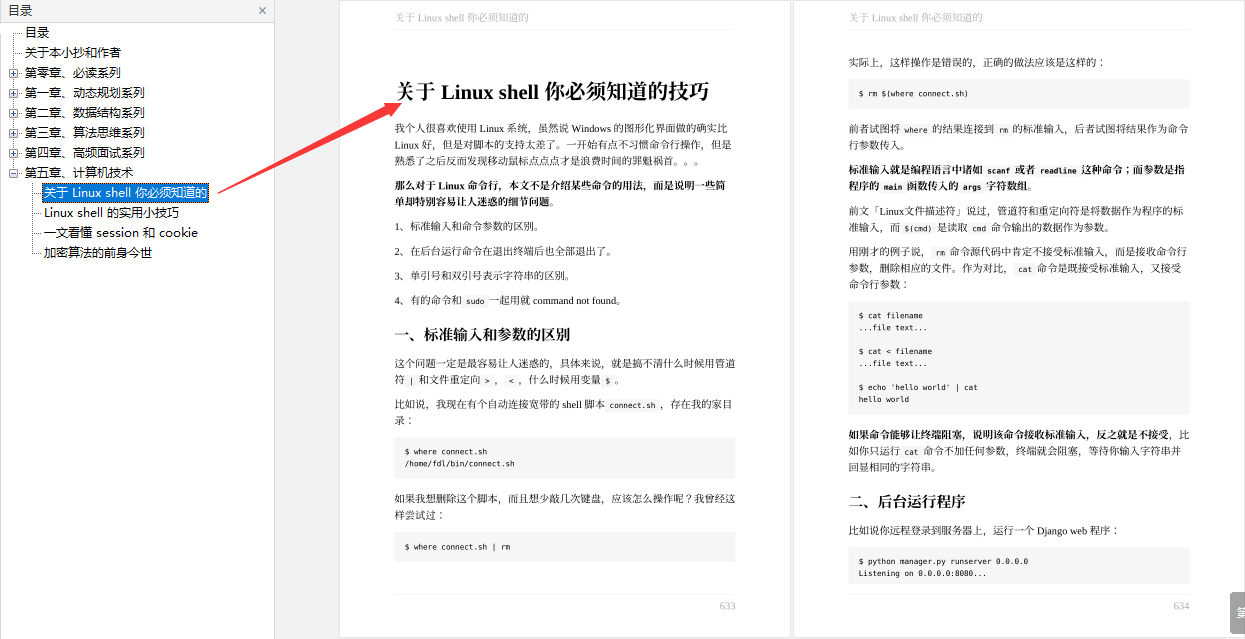Expand the 第一章、动态规划系列 node
Screen dimensions: 1245x639
point(13,93)
